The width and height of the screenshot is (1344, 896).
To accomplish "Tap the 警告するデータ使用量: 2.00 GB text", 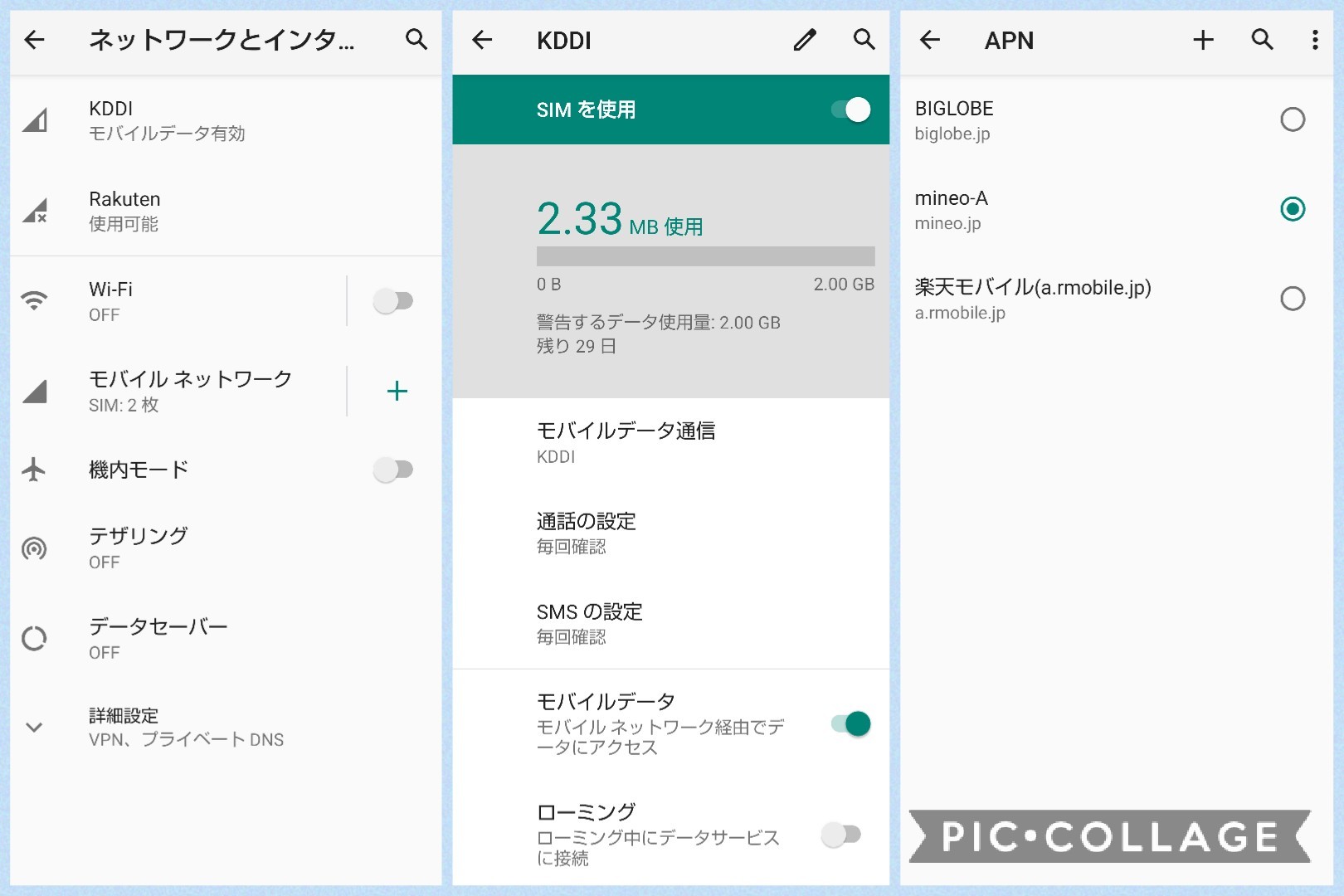I will click(659, 323).
